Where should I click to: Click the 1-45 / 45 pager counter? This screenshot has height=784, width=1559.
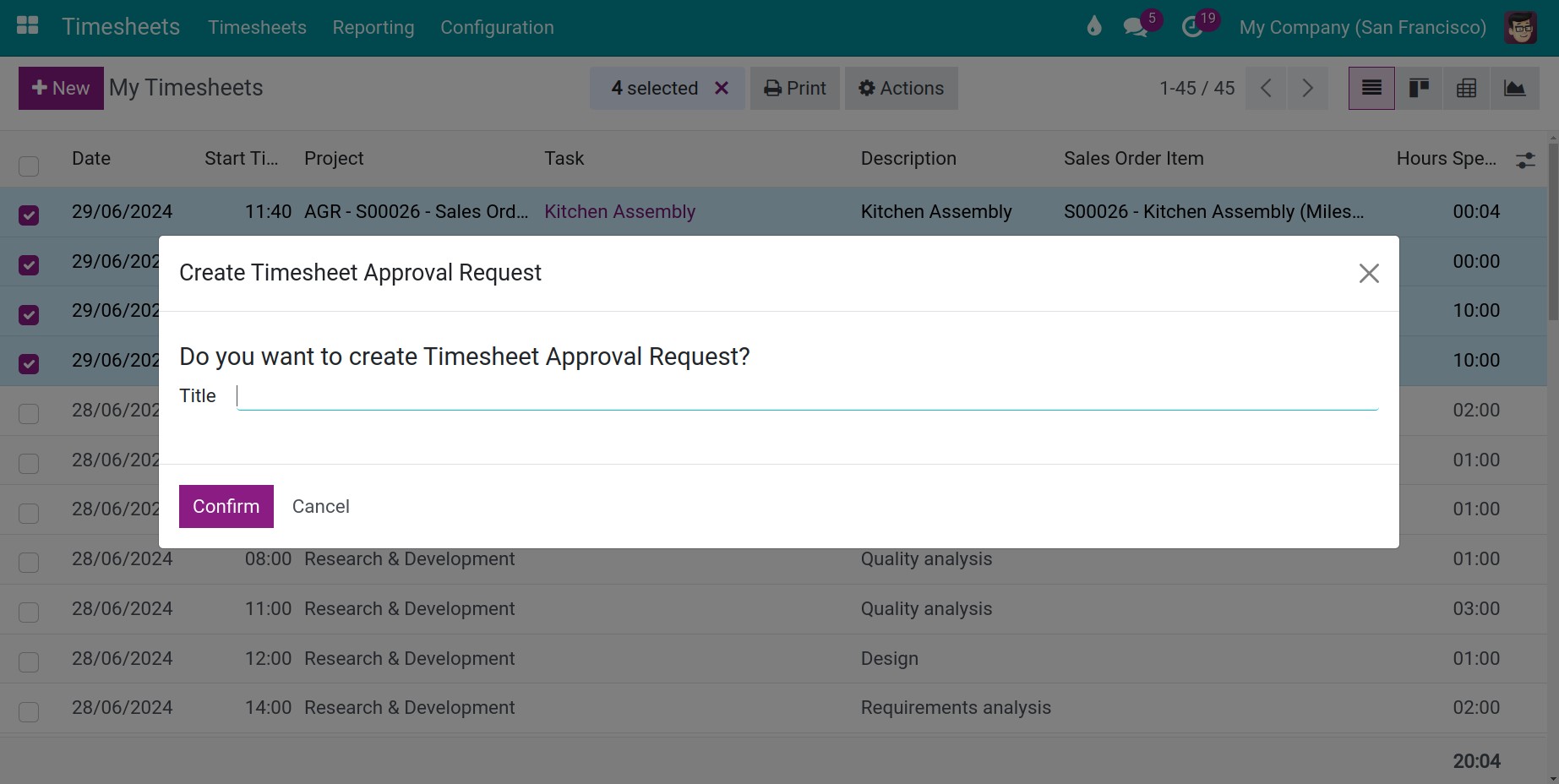click(1197, 88)
